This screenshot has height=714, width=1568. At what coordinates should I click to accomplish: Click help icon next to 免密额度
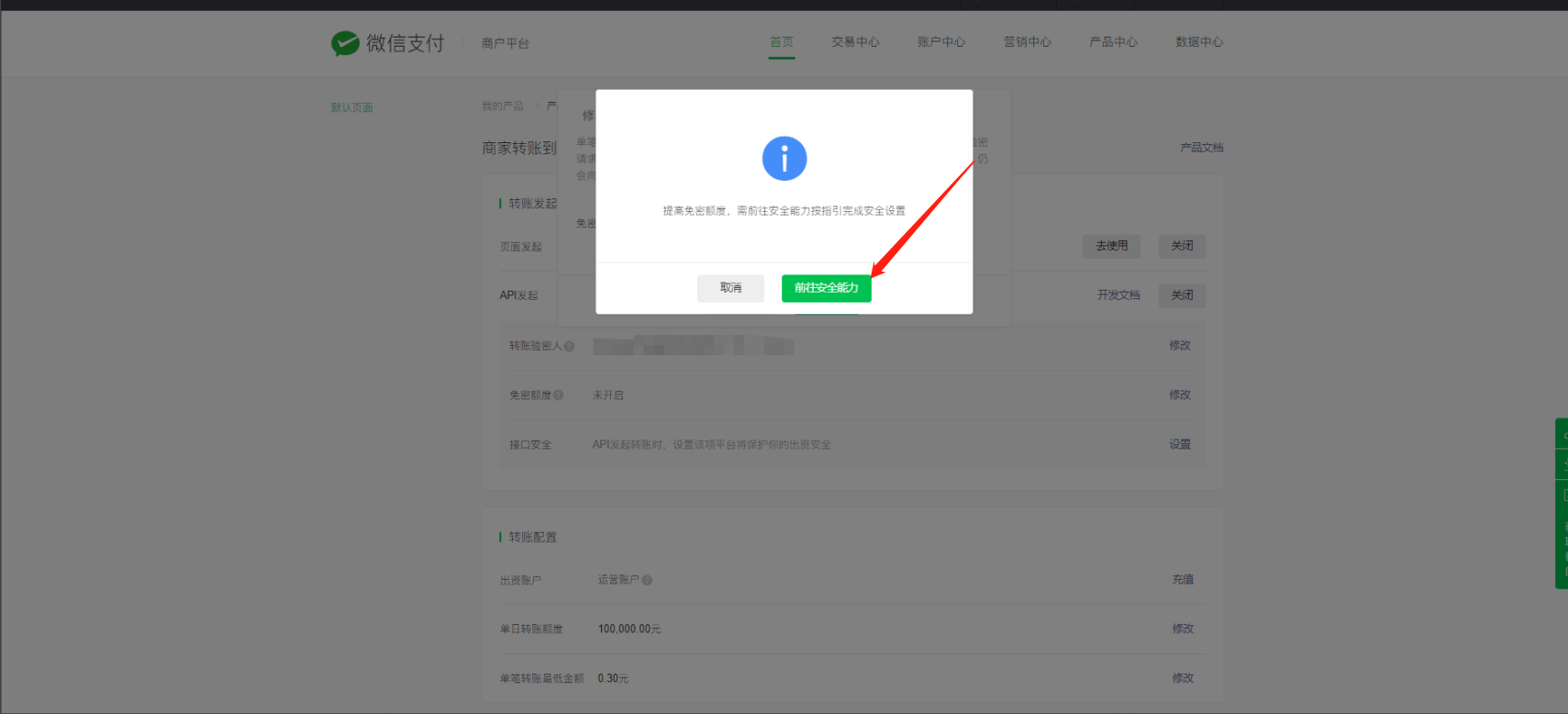559,396
